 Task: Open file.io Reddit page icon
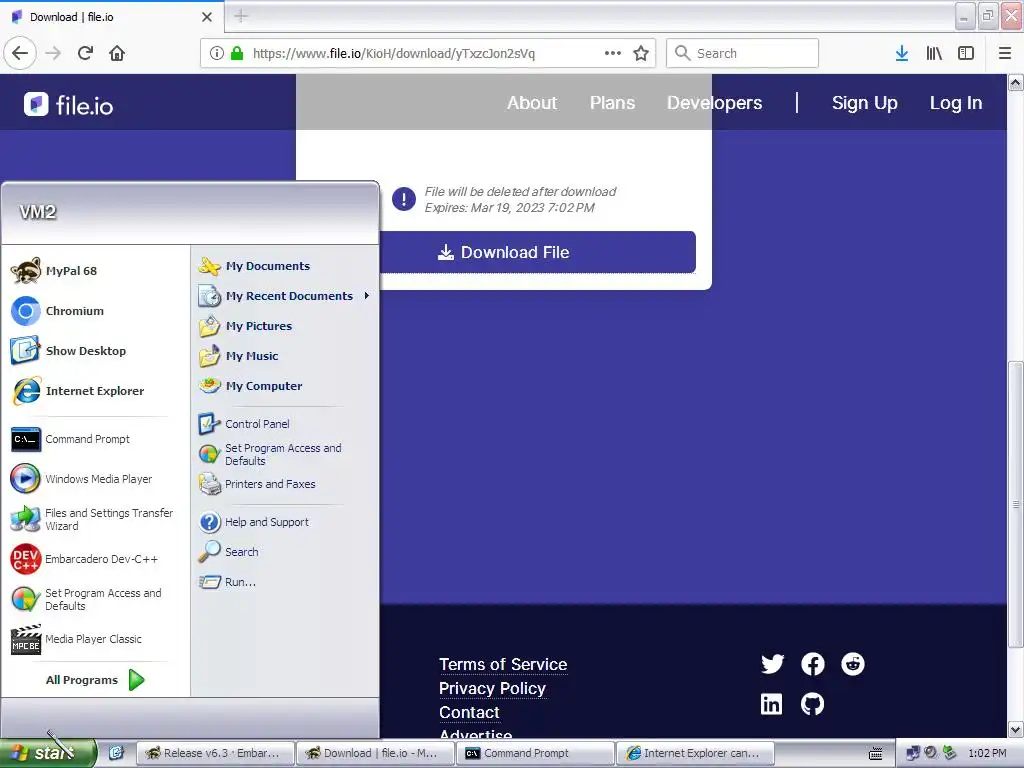coord(852,664)
